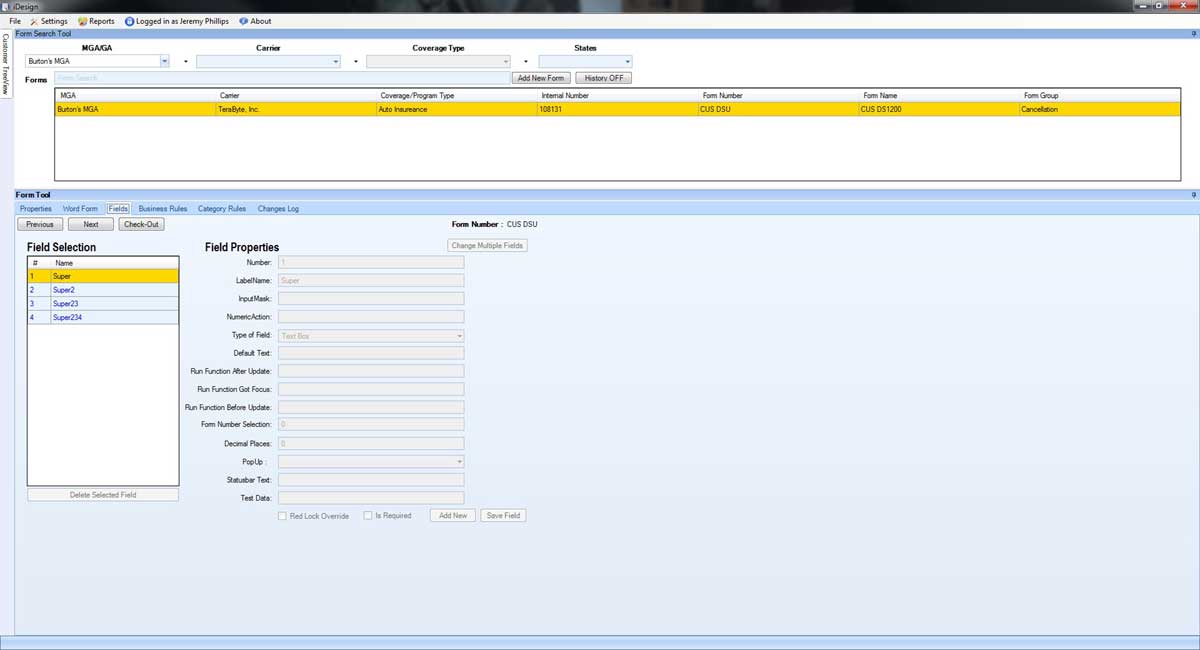Click the Cancellation form group cell
The width and height of the screenshot is (1200, 650).
[x=1099, y=109]
